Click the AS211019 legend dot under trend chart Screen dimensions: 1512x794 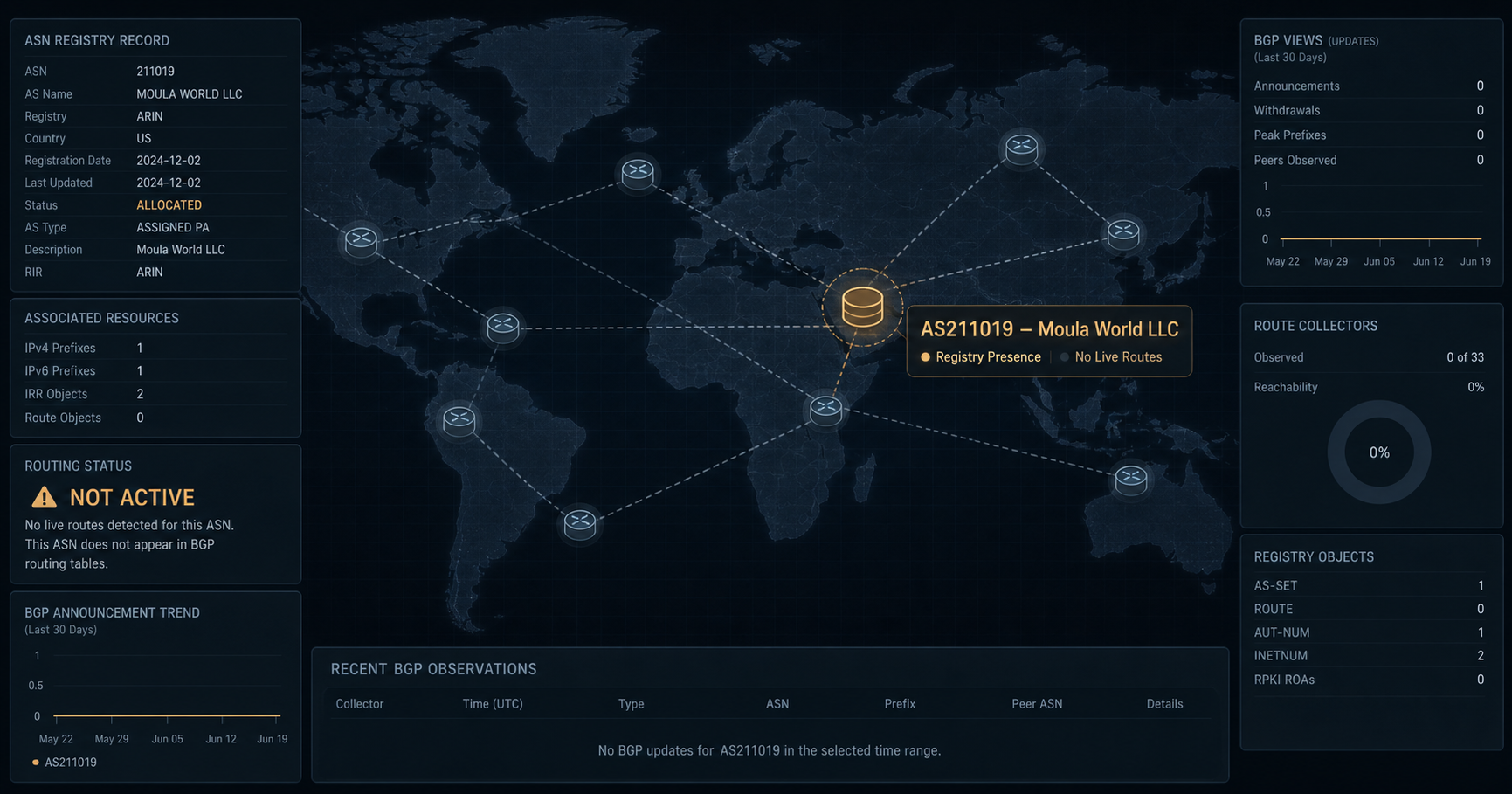point(35,763)
